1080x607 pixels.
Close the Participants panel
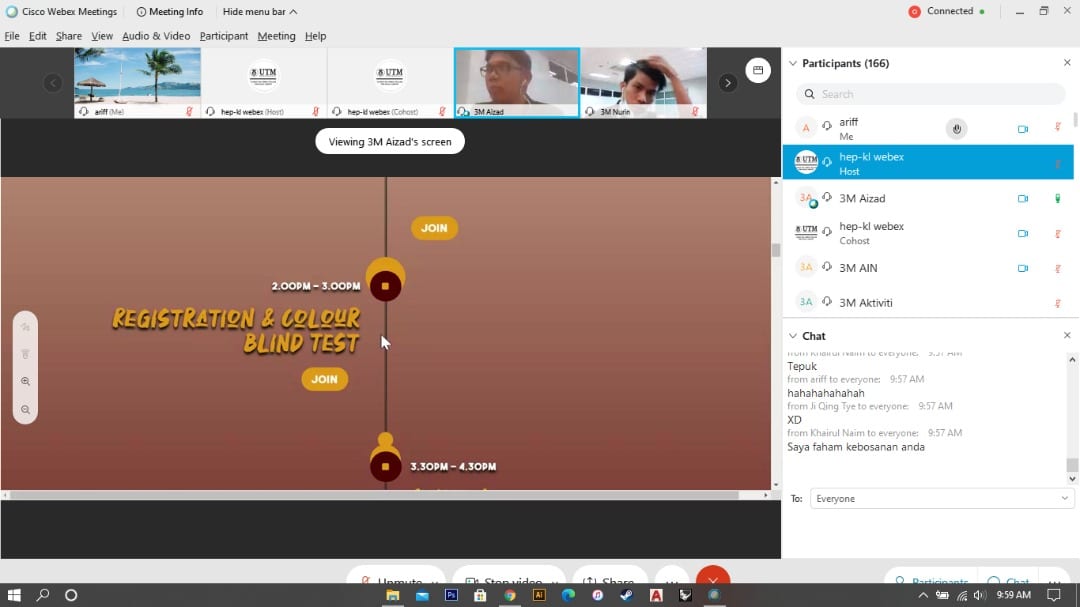click(x=1067, y=63)
